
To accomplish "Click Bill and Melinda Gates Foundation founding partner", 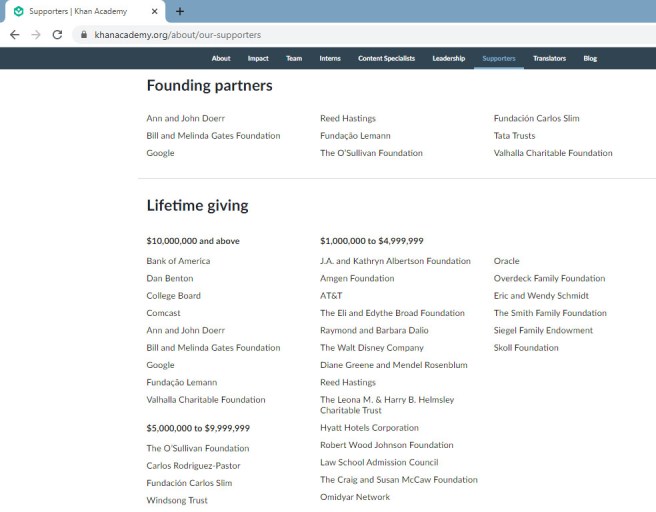I will (x=213, y=136).
